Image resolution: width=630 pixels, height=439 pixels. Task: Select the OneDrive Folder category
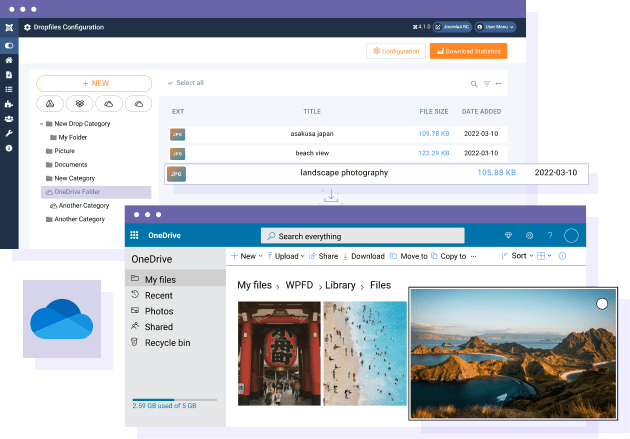coord(96,192)
